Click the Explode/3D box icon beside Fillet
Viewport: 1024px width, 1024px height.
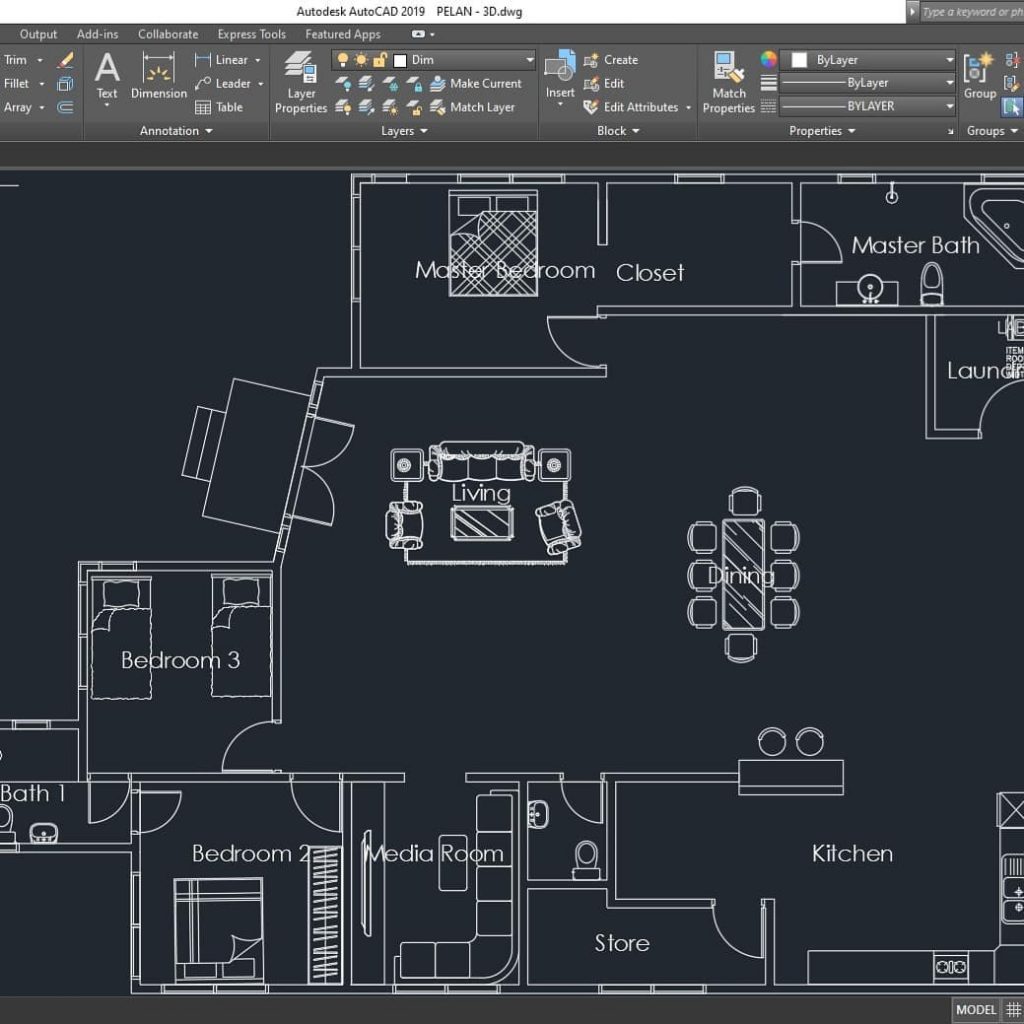tap(65, 84)
